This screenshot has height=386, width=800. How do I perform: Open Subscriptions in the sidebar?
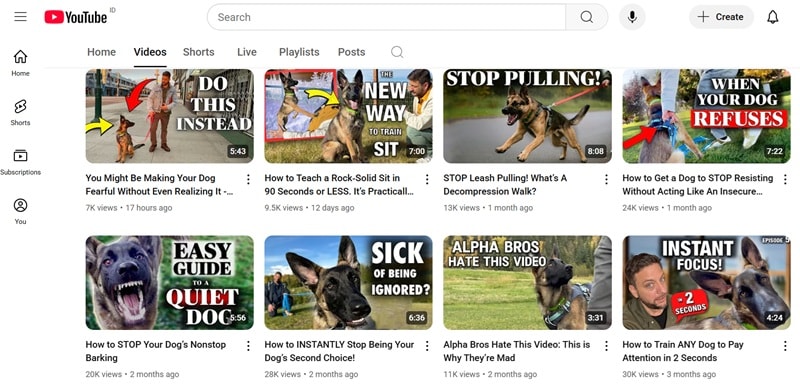(x=20, y=162)
